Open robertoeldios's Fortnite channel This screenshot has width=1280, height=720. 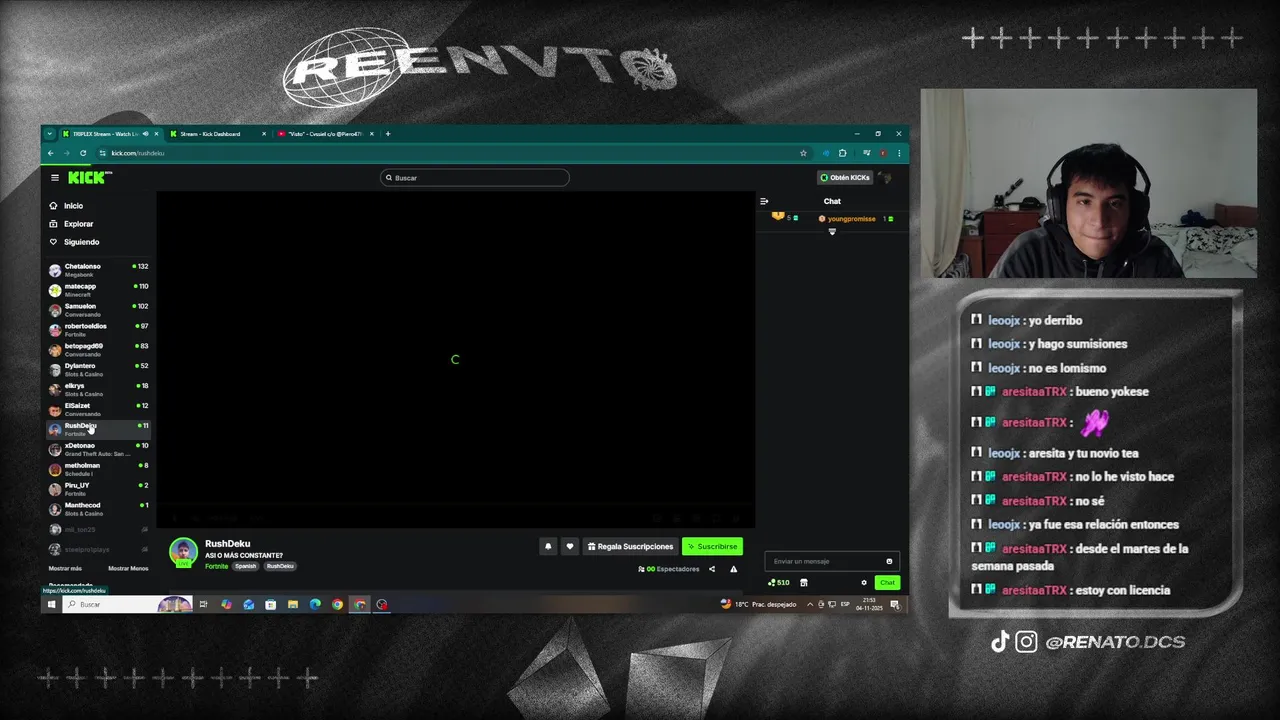pyautogui.click(x=98, y=329)
